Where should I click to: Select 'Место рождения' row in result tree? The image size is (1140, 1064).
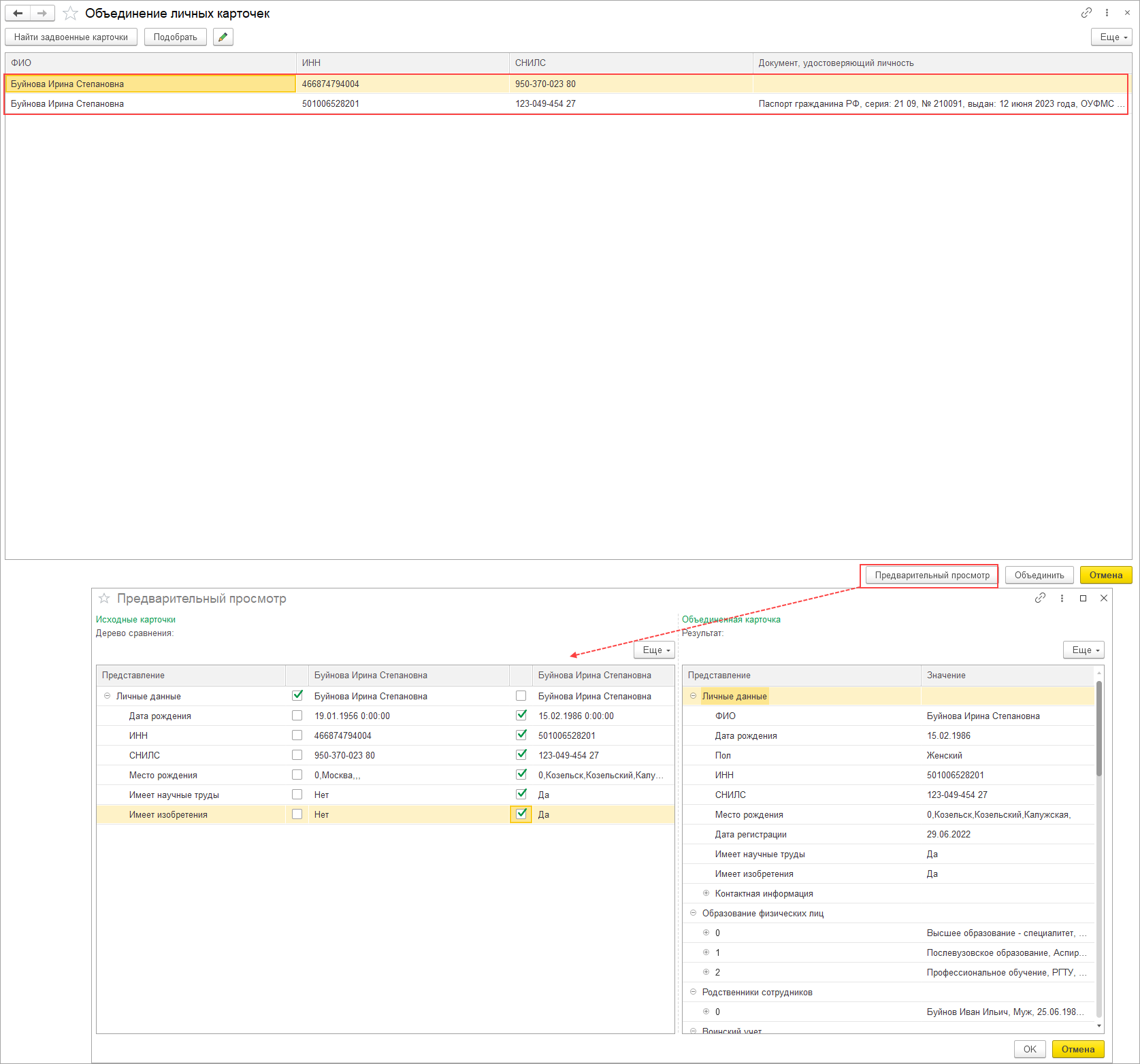coord(888,814)
